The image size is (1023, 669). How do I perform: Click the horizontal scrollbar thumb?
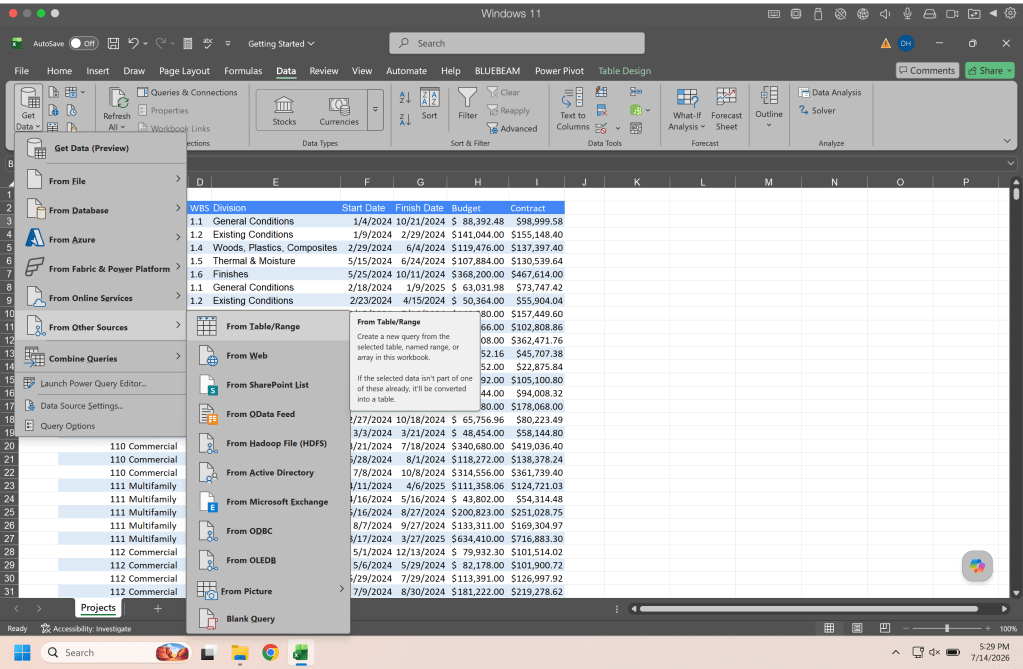tap(808, 609)
